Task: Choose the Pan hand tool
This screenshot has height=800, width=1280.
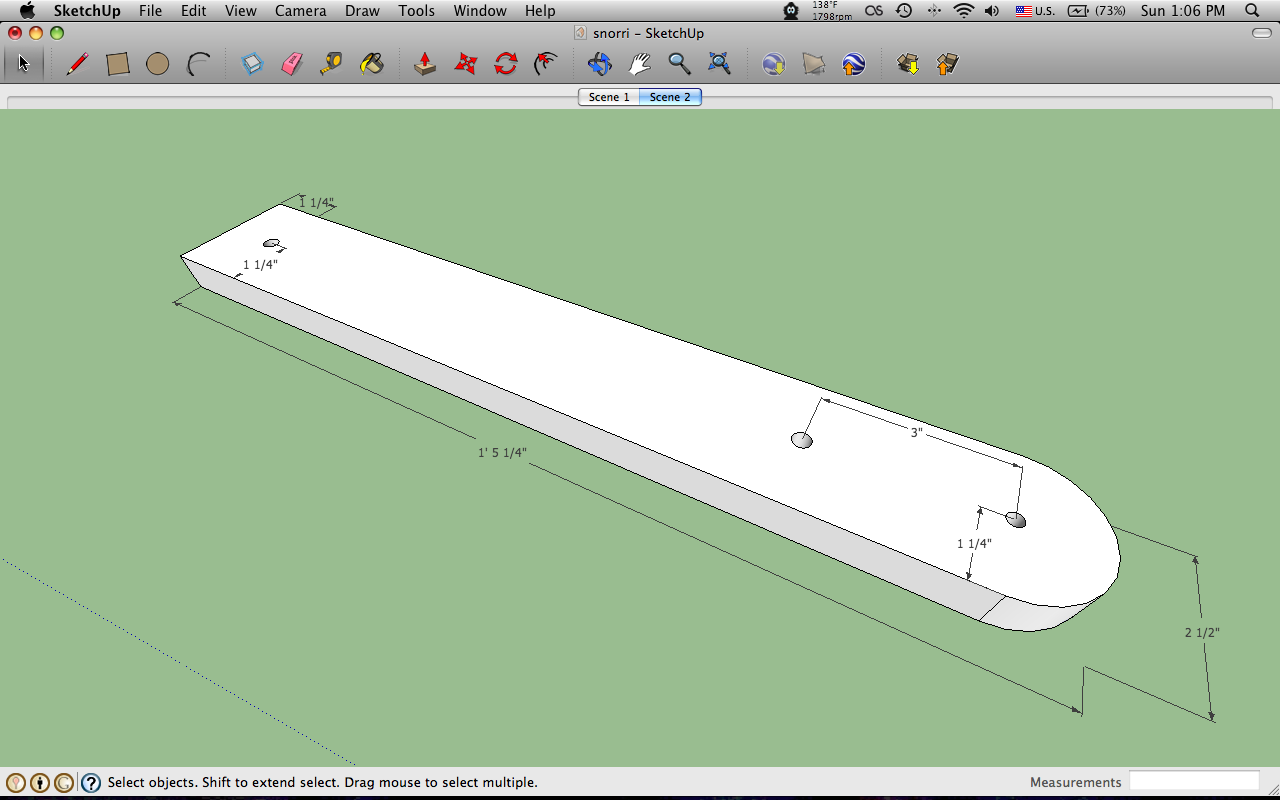Action: [639, 64]
